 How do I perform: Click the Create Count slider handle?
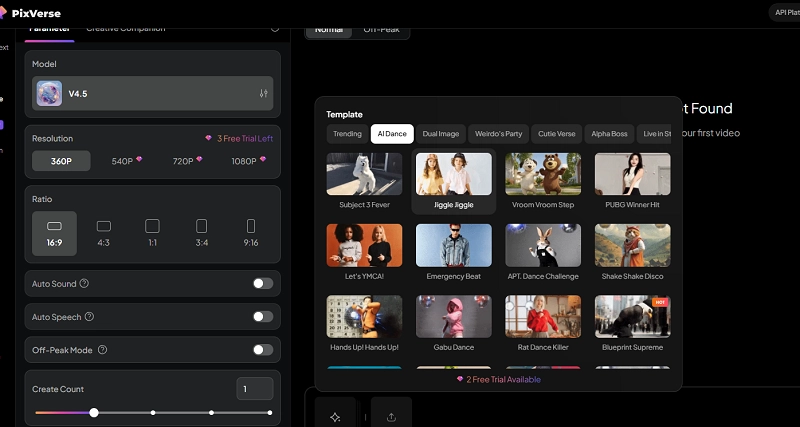94,412
